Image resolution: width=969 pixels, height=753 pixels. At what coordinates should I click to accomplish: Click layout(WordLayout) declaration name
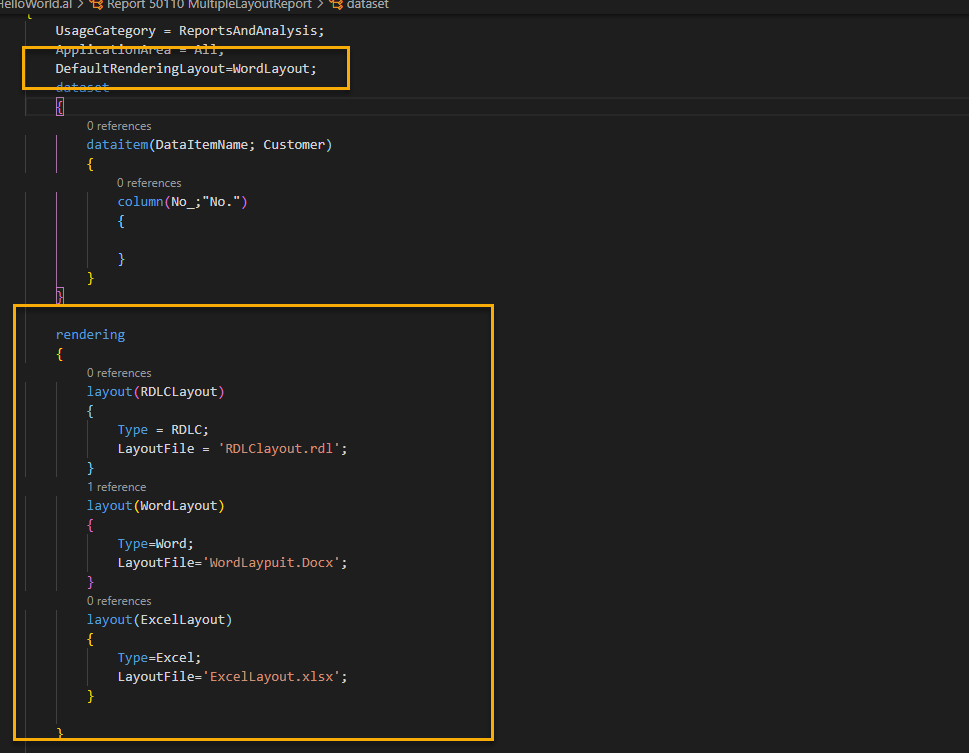click(x=180, y=506)
